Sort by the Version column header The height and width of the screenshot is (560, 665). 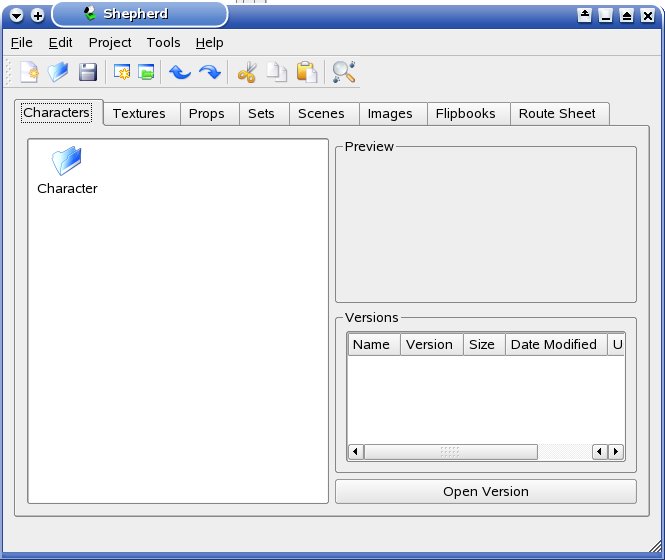tap(432, 344)
